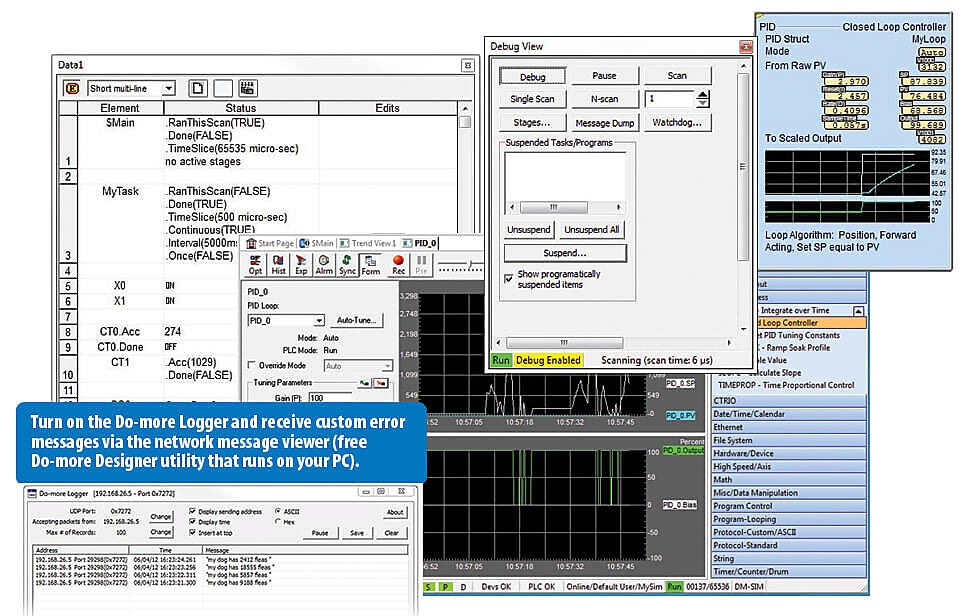Select TIMEPROP - Time Proportional Control instruction
Image resolution: width=969 pixels, height=616 pixels.
coord(786,385)
